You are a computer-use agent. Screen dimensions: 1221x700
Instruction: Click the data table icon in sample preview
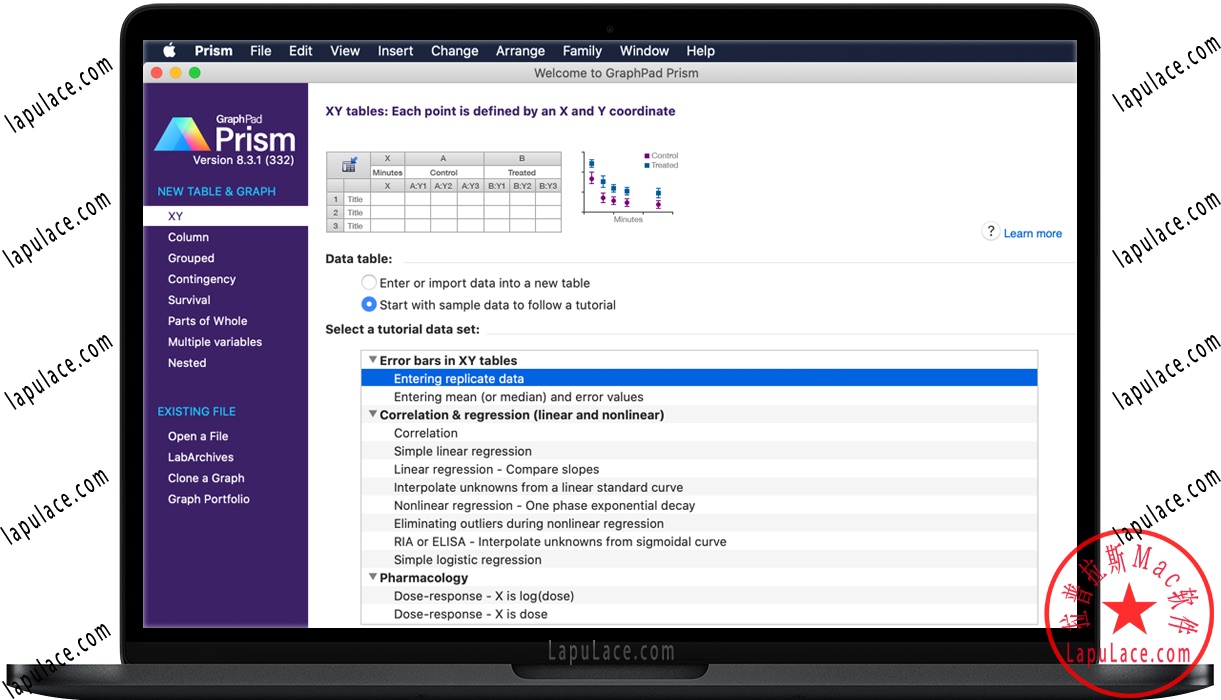pos(350,166)
